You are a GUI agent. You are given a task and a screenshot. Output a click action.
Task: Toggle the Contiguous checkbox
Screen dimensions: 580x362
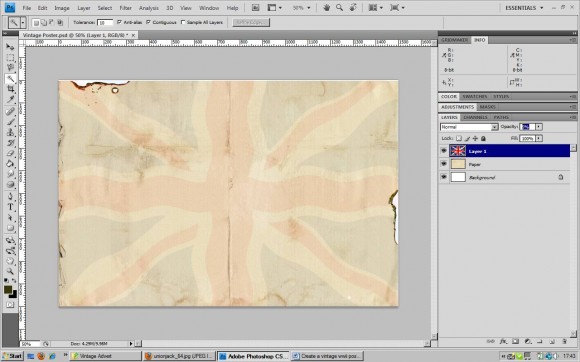coord(148,22)
